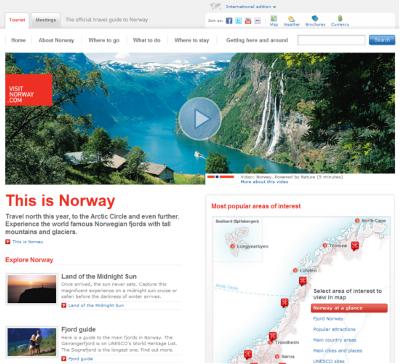This screenshot has height=364, width=400.
Task: Open More about this video link
Action: [264, 182]
